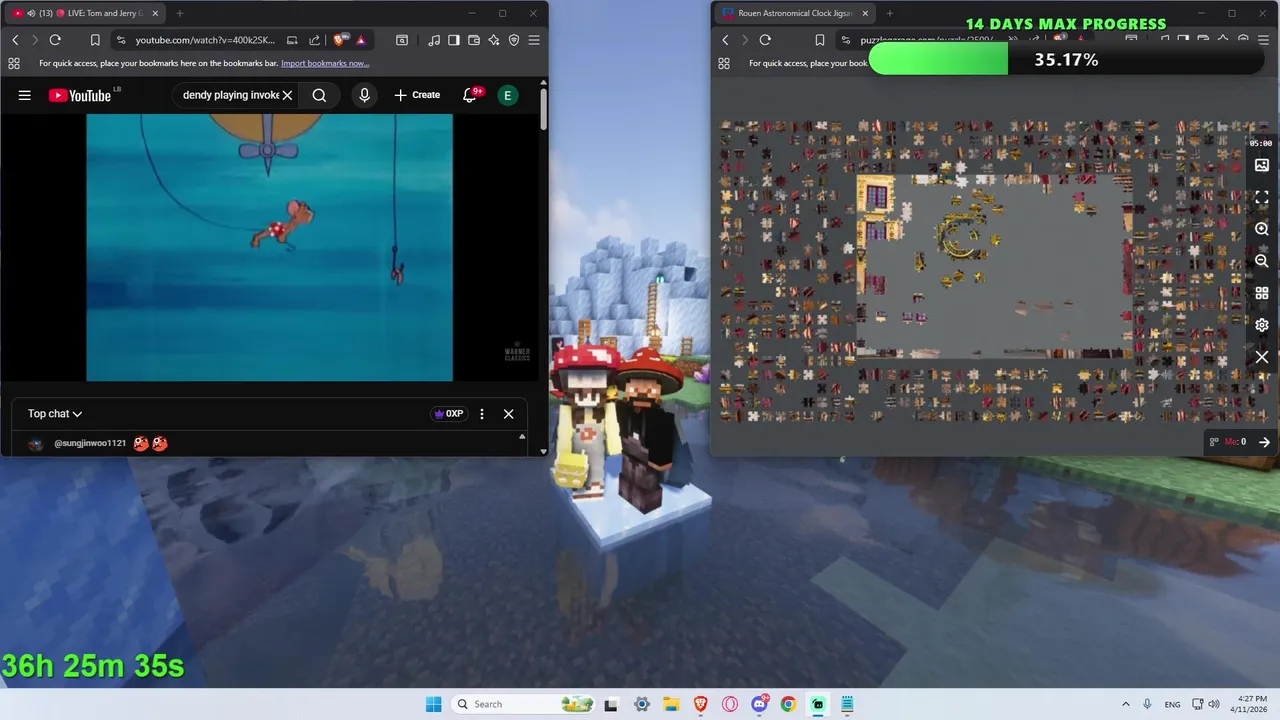This screenshot has width=1280, height=720.
Task: Open apps grid on puzzle bookmarks bar
Action: pyautogui.click(x=724, y=63)
